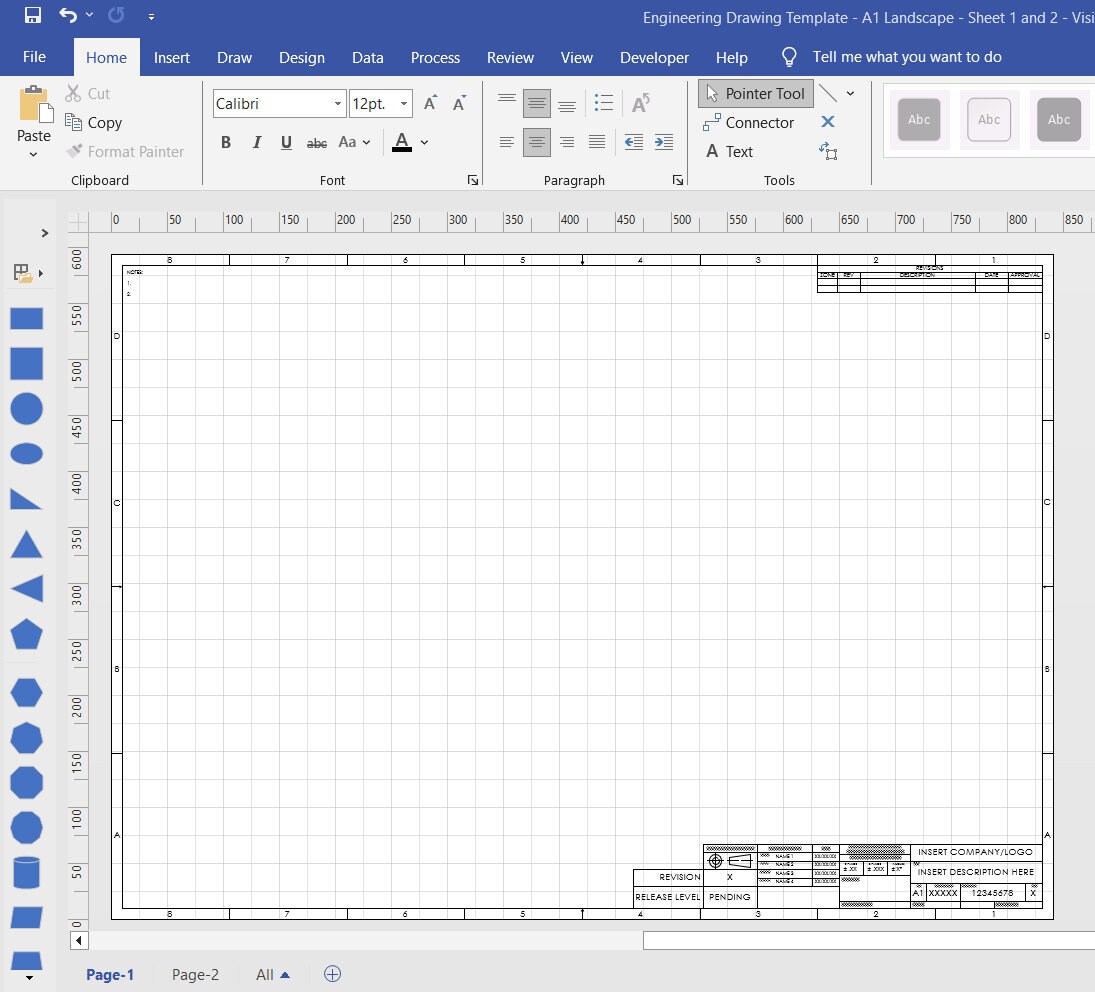Screen dimensions: 1095x992
Task: Select the circle shape in the Shapes pane
Action: coord(26,408)
